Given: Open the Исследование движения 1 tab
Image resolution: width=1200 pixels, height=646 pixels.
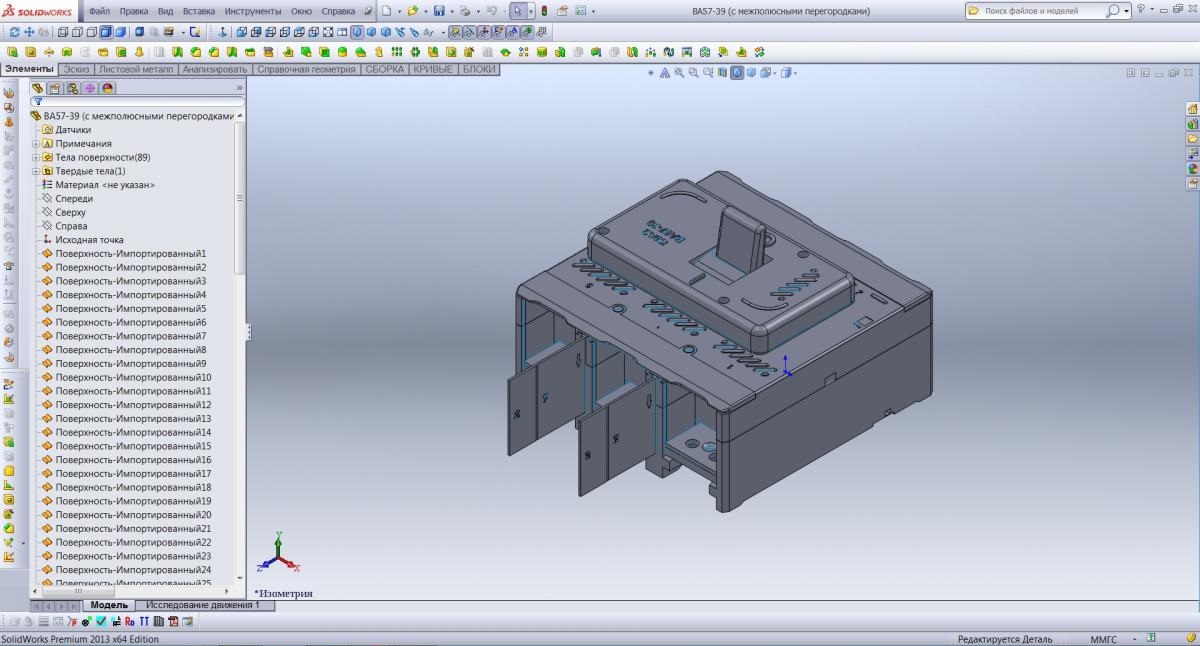Looking at the screenshot, I should point(203,605).
